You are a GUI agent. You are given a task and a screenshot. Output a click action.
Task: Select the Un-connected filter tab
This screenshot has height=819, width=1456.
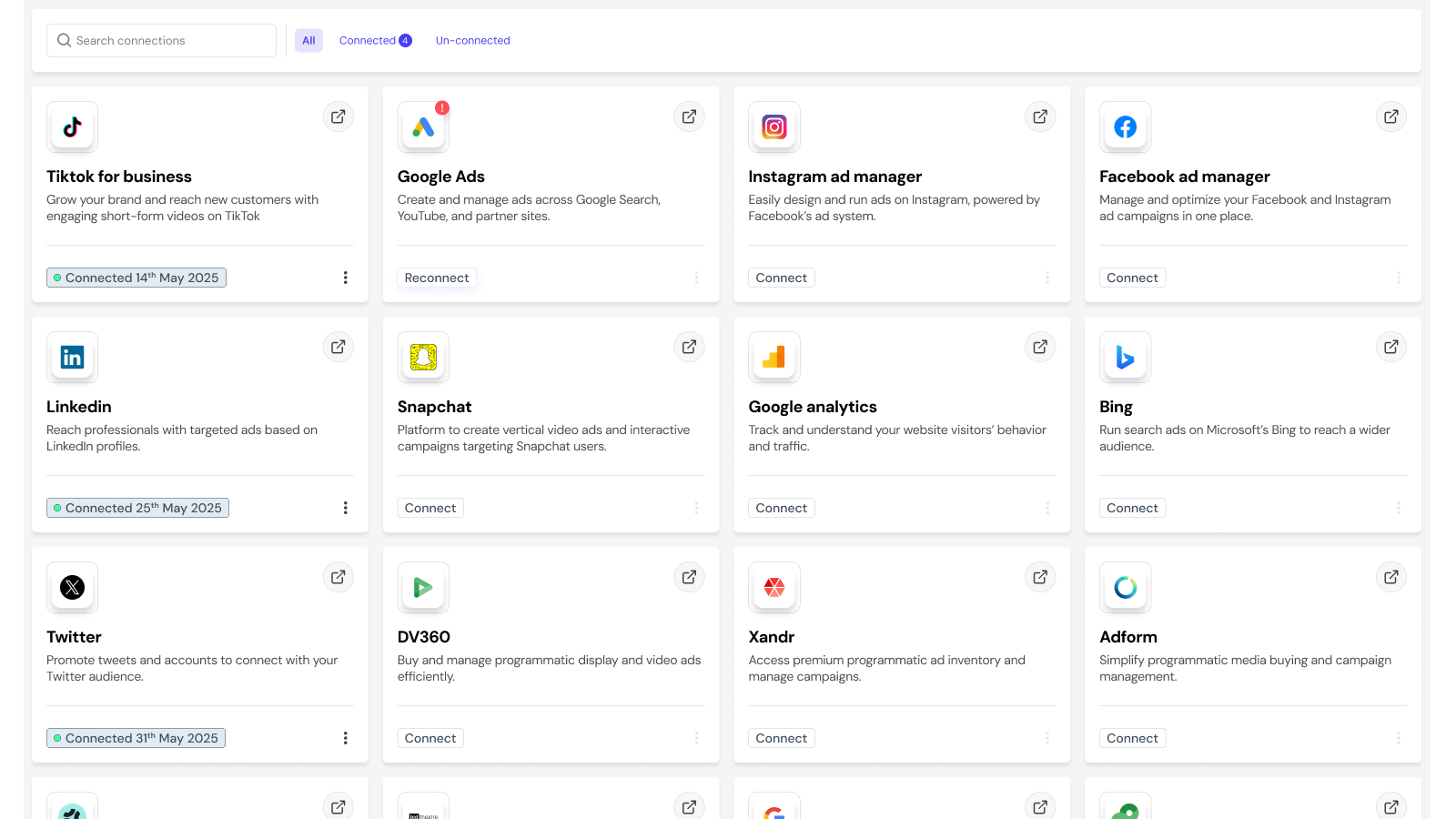click(472, 40)
